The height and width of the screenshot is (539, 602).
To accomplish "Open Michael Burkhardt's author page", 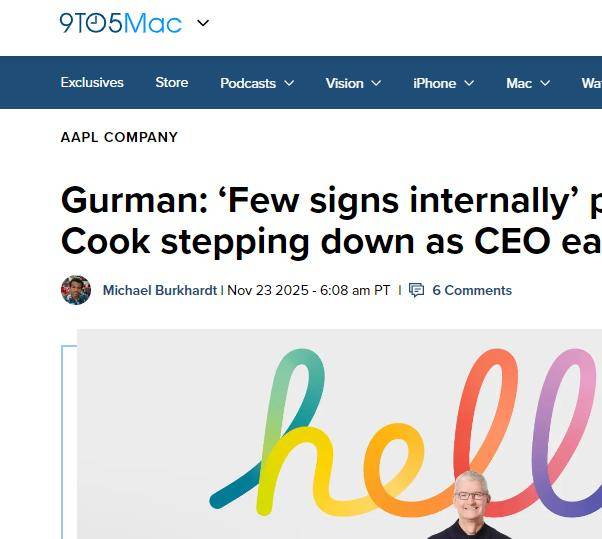I will point(160,290).
